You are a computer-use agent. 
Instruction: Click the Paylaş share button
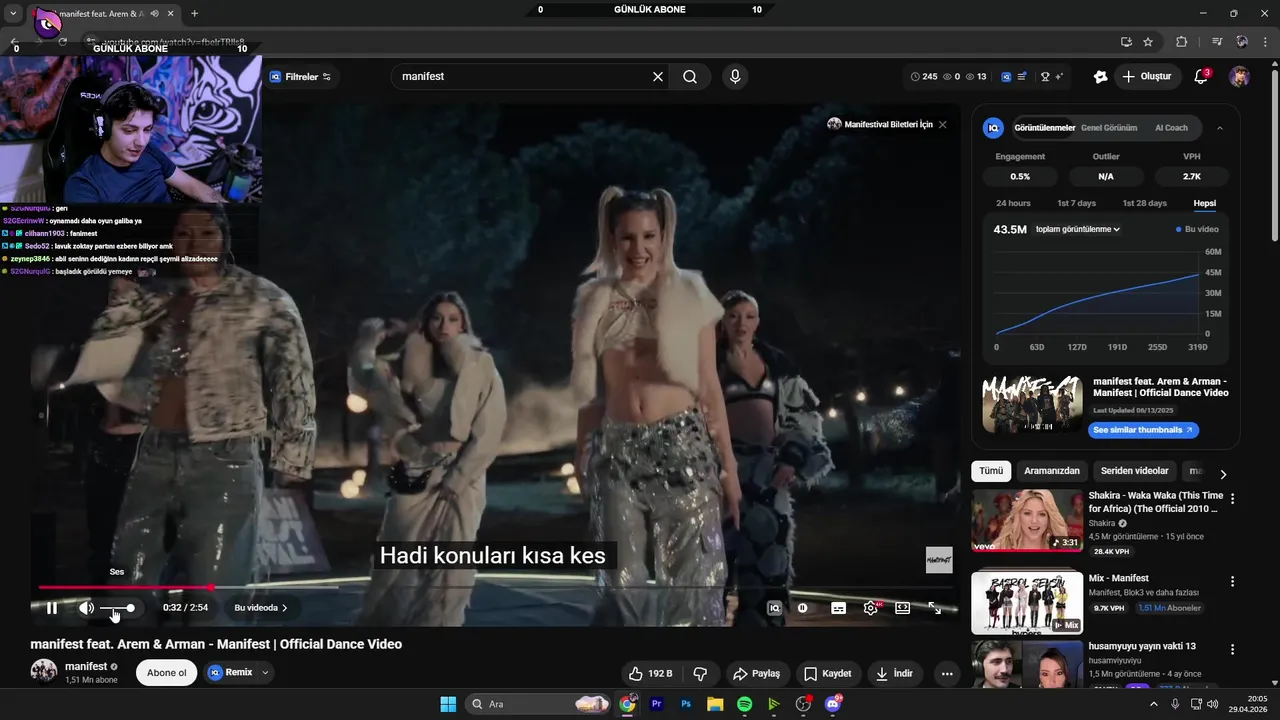(756, 674)
